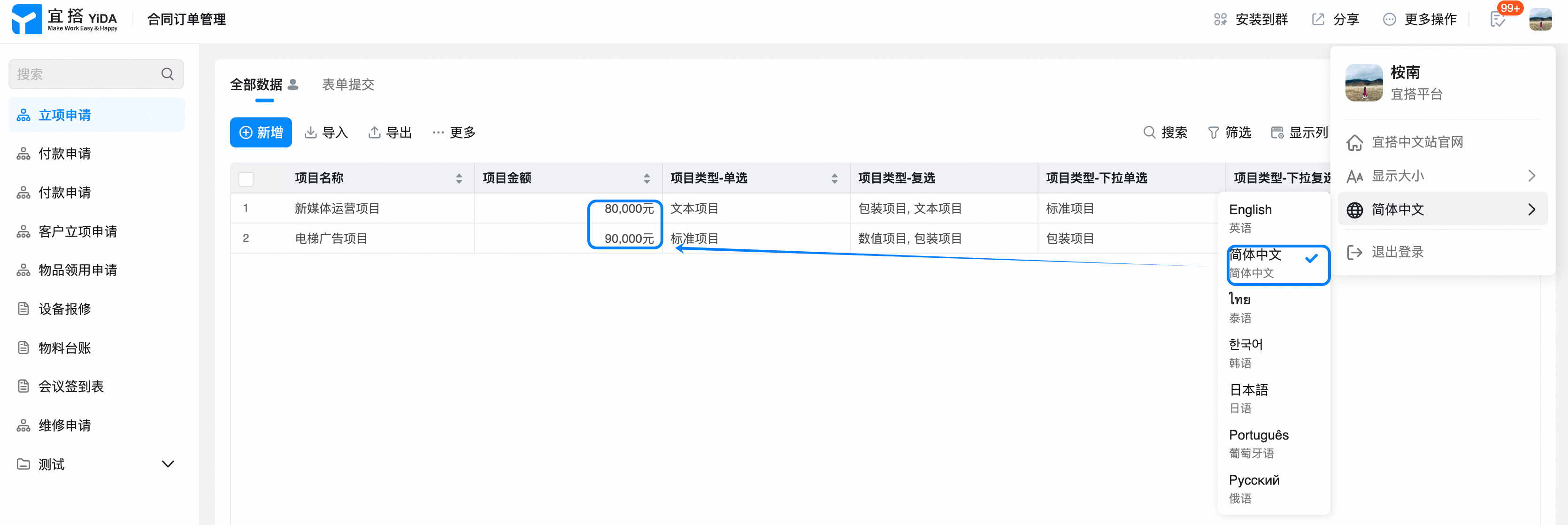The height and width of the screenshot is (525, 1568).
Task: Toggle the select-all checkbox in table header
Action: tap(246, 178)
